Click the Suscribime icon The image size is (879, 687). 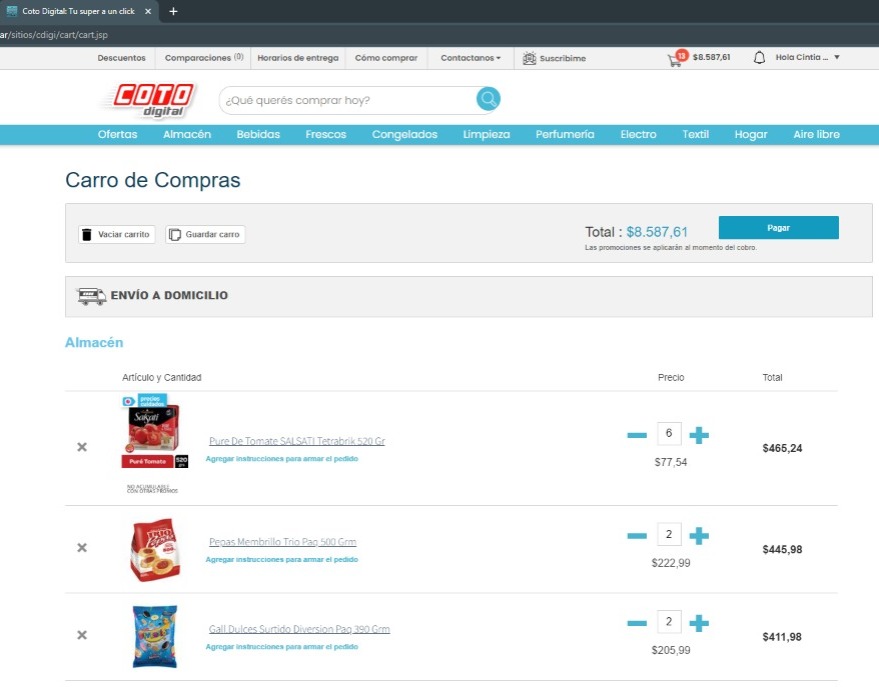click(x=529, y=58)
